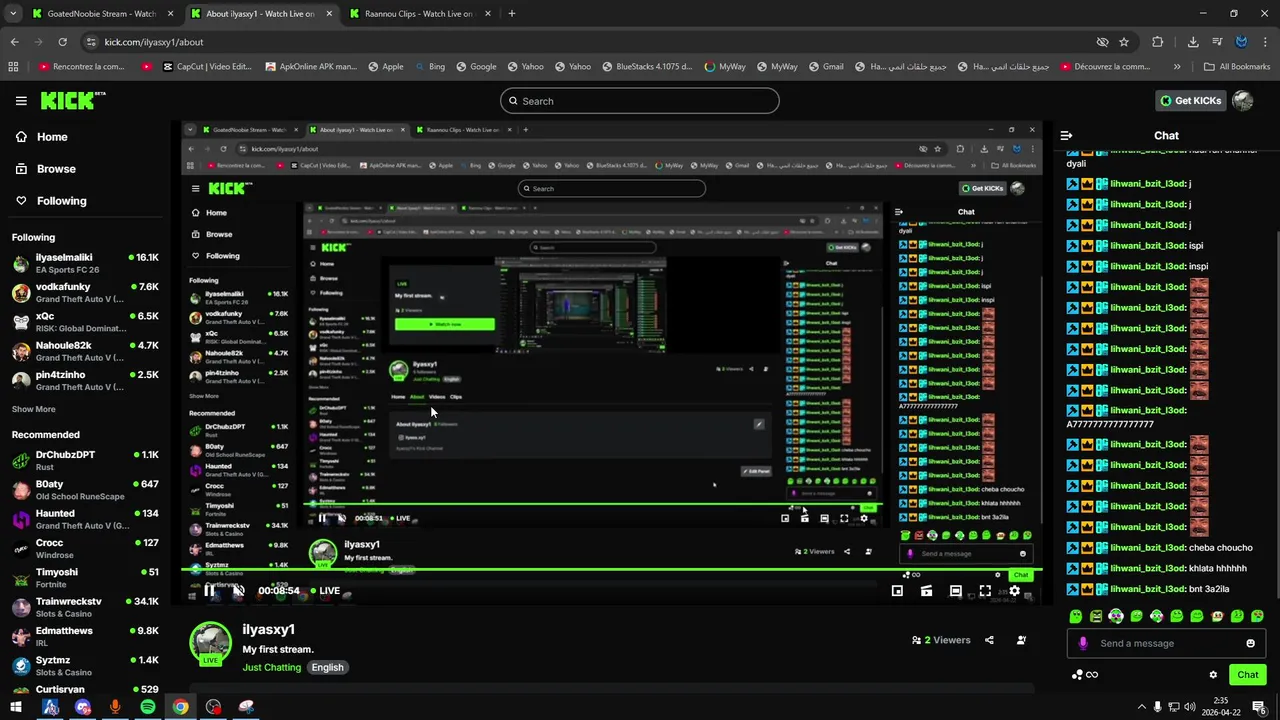Insert last quick emote in chat row
Screen dimensions: 1280x720
pyautogui.click(x=1257, y=616)
